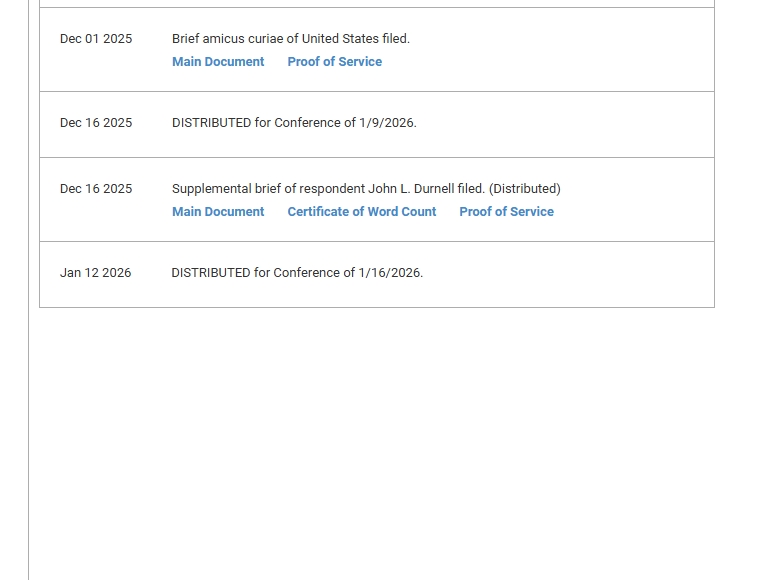Viewport: 773px width, 580px height.
Task: Open the Certificate of Word Count link
Action: pyautogui.click(x=361, y=212)
